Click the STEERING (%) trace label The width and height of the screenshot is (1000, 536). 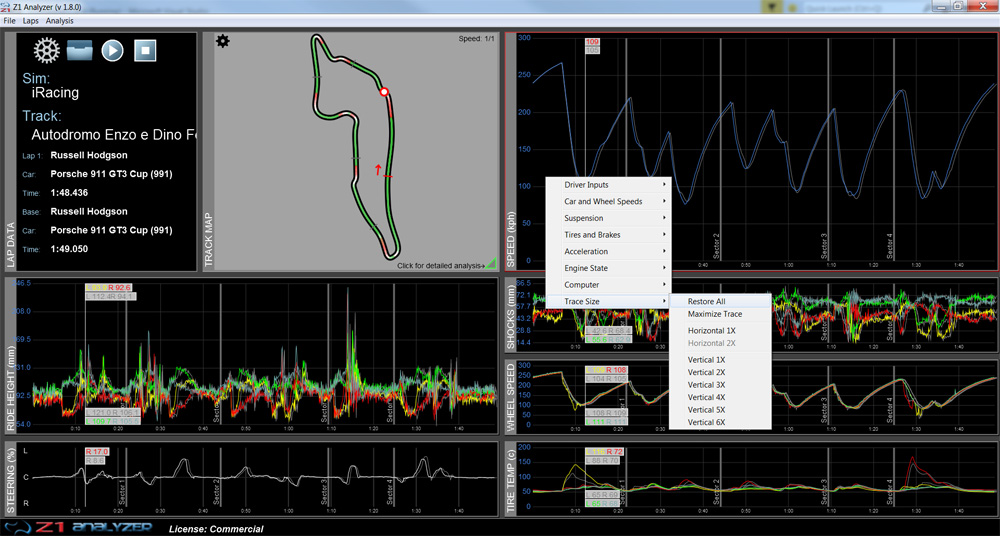click(11, 480)
